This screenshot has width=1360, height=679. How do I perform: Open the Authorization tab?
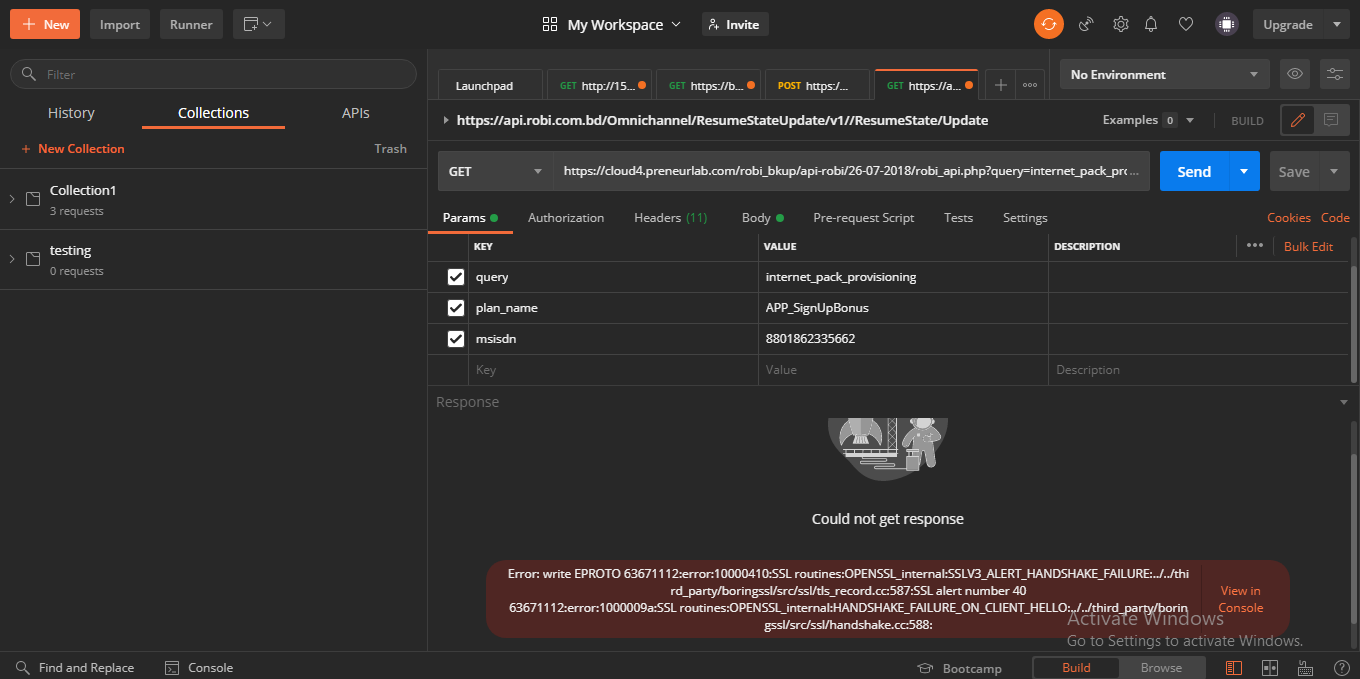566,218
